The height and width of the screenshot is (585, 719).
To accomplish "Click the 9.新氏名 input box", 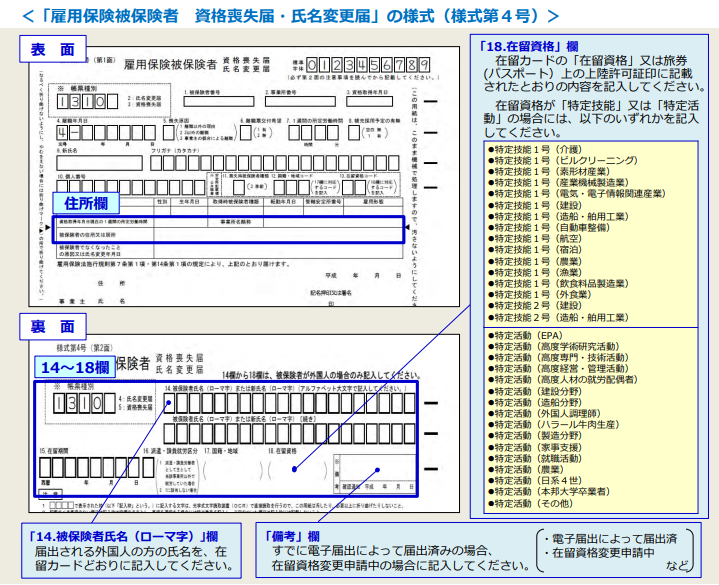I will pyautogui.click(x=100, y=163).
